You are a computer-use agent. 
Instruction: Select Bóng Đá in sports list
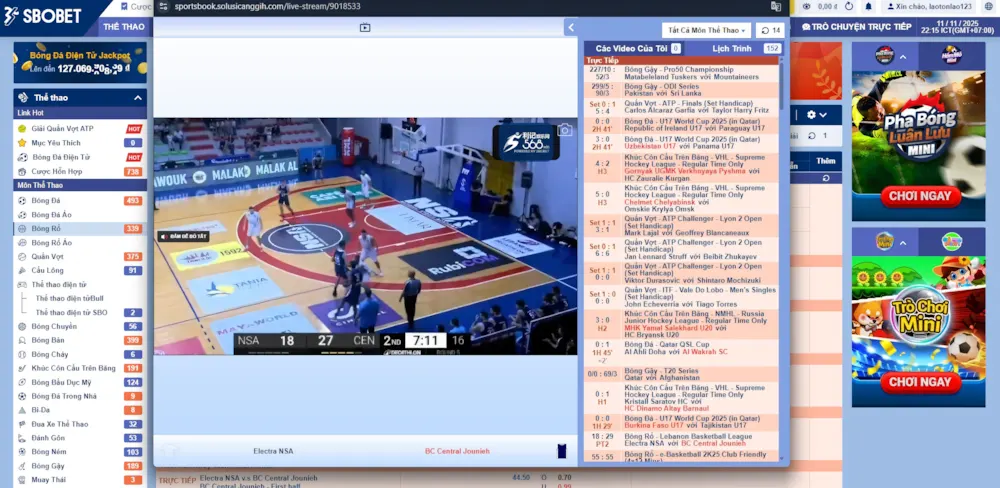45,200
